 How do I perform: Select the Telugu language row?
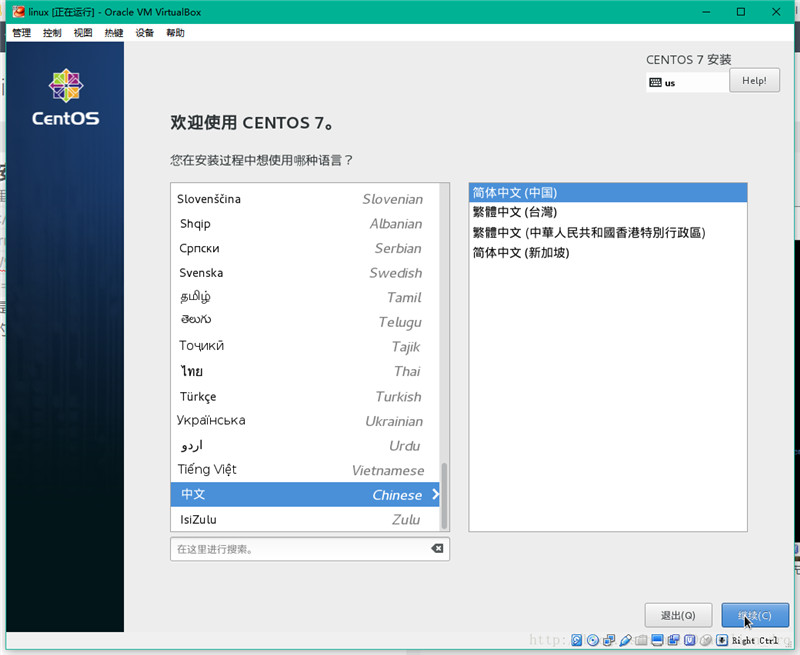(305, 322)
